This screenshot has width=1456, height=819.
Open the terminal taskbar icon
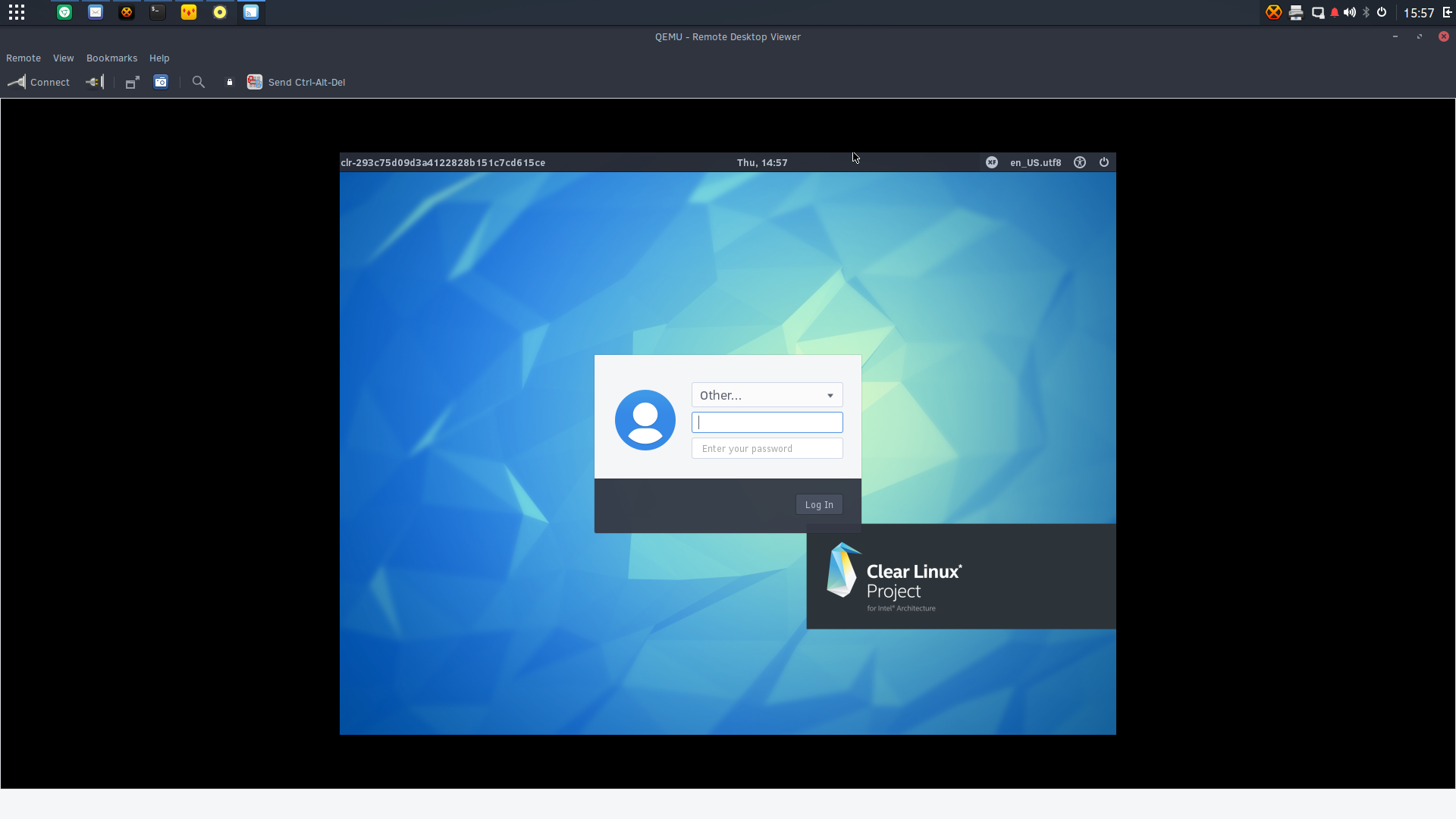coord(158,12)
